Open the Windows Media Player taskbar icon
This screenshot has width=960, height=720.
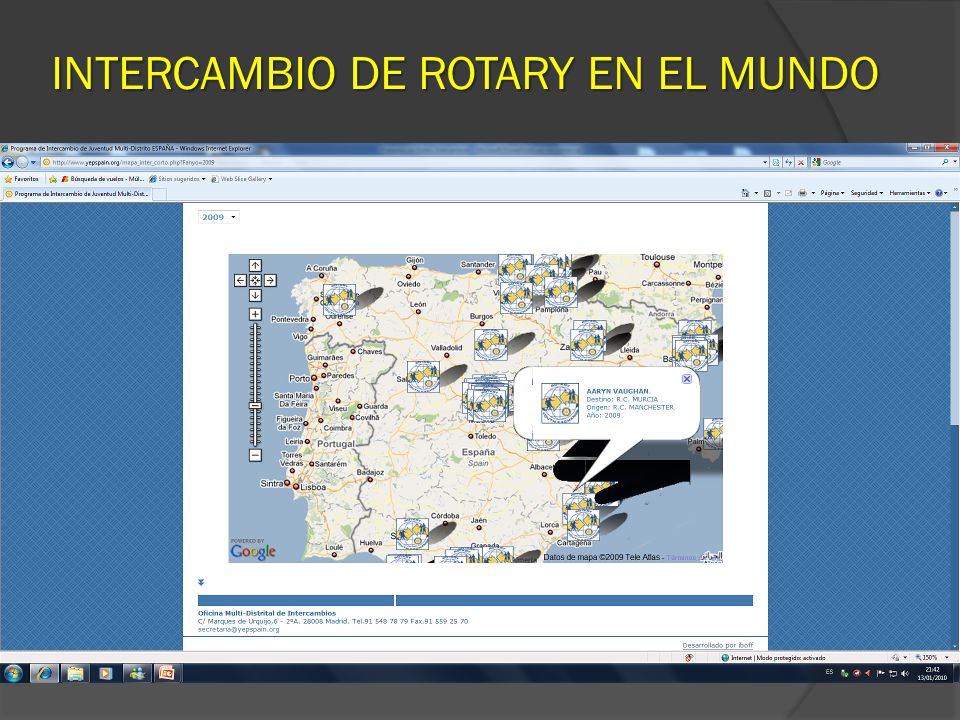point(105,673)
